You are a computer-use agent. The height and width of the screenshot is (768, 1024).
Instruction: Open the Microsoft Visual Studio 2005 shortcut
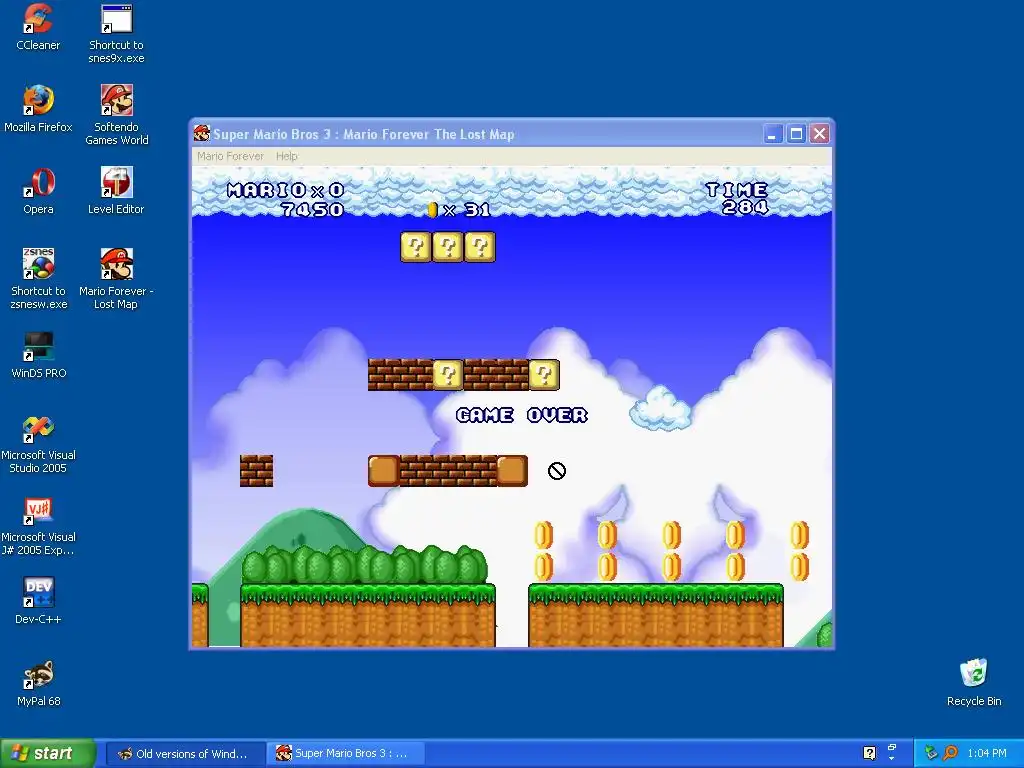[38, 443]
